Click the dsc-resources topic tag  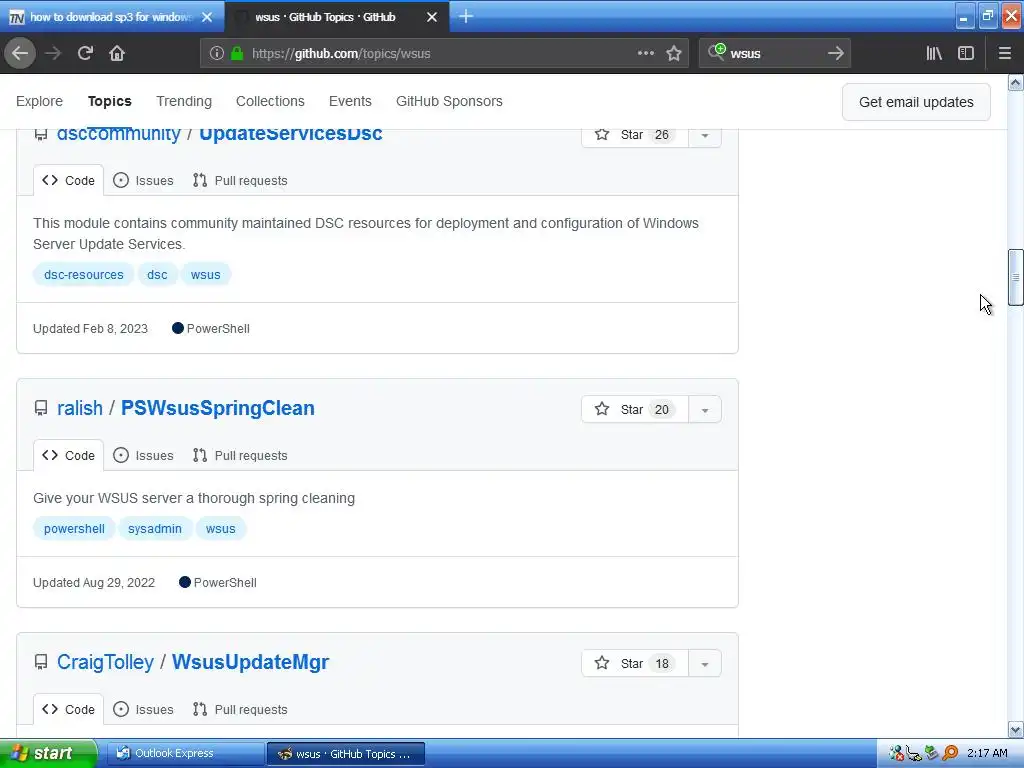coord(84,275)
